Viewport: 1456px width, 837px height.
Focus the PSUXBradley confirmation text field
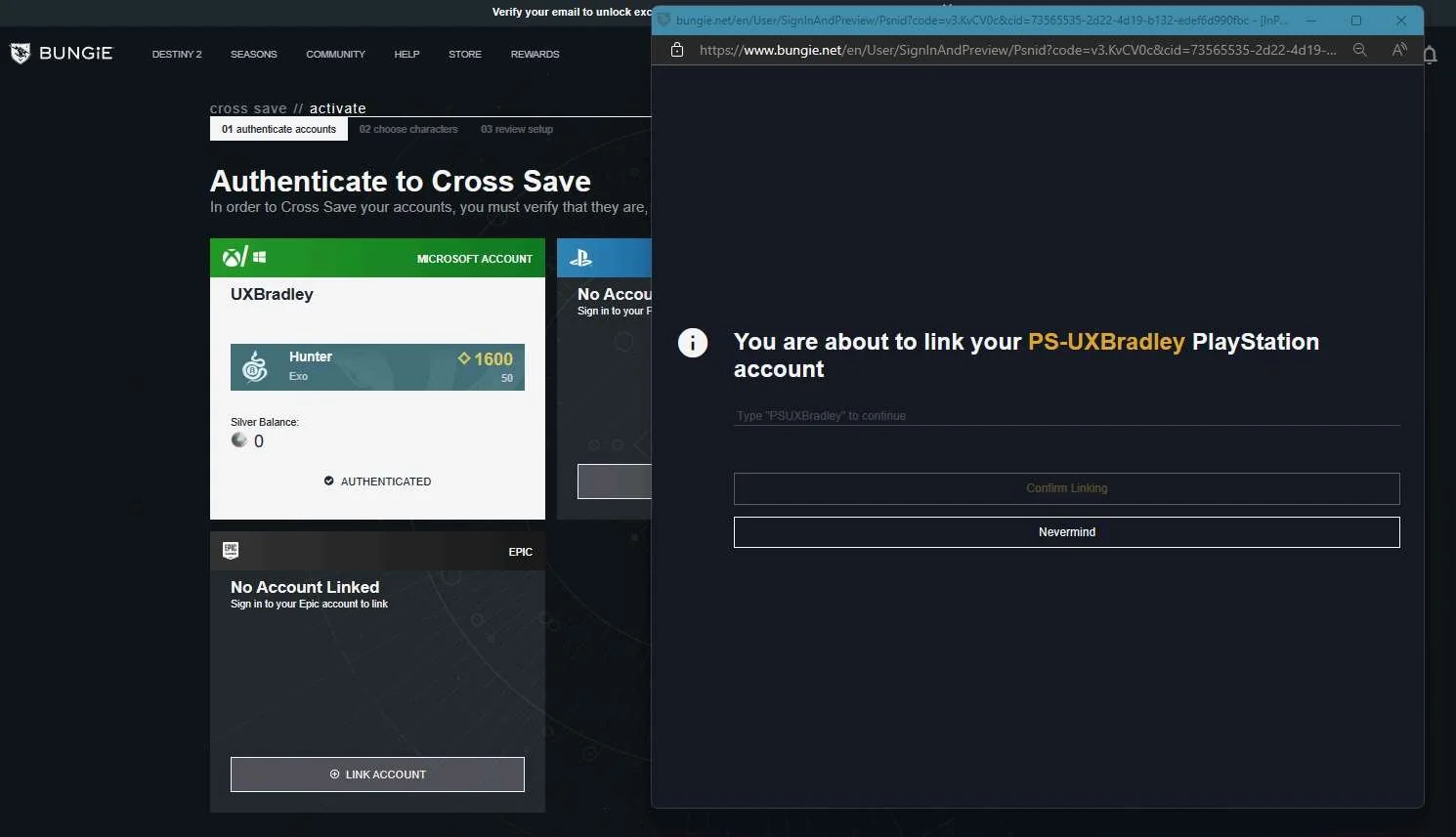point(1067,415)
